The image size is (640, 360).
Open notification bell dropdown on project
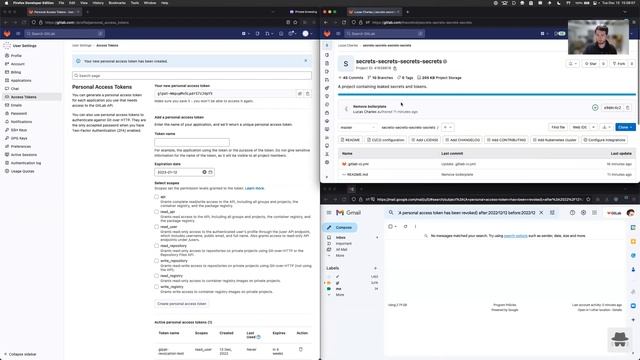(573, 64)
